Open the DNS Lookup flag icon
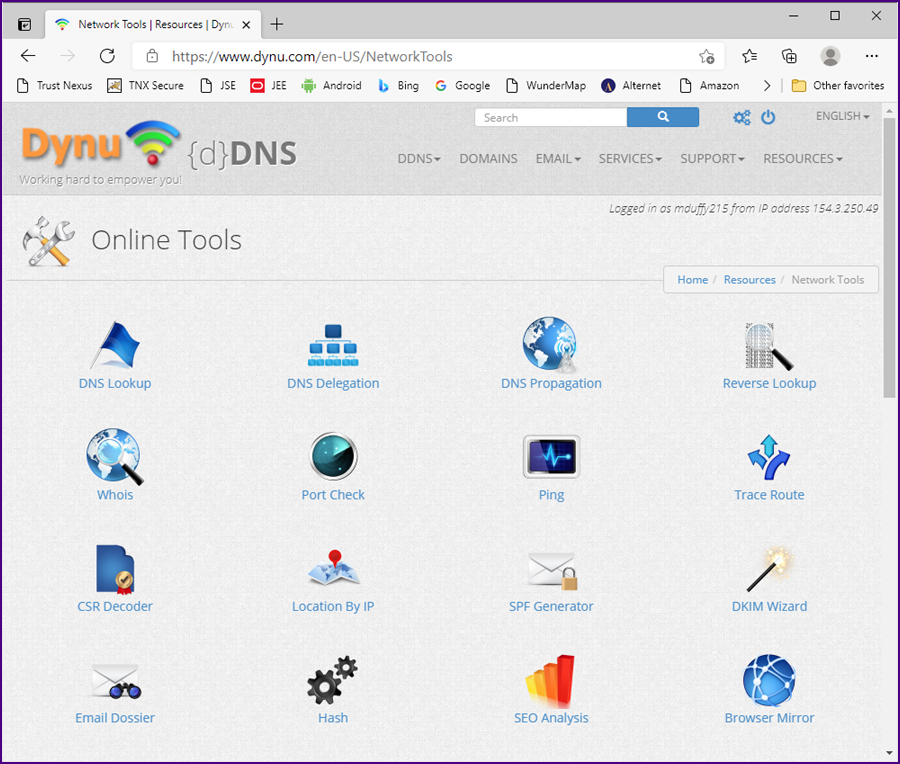Image resolution: width=900 pixels, height=764 pixels. (115, 345)
